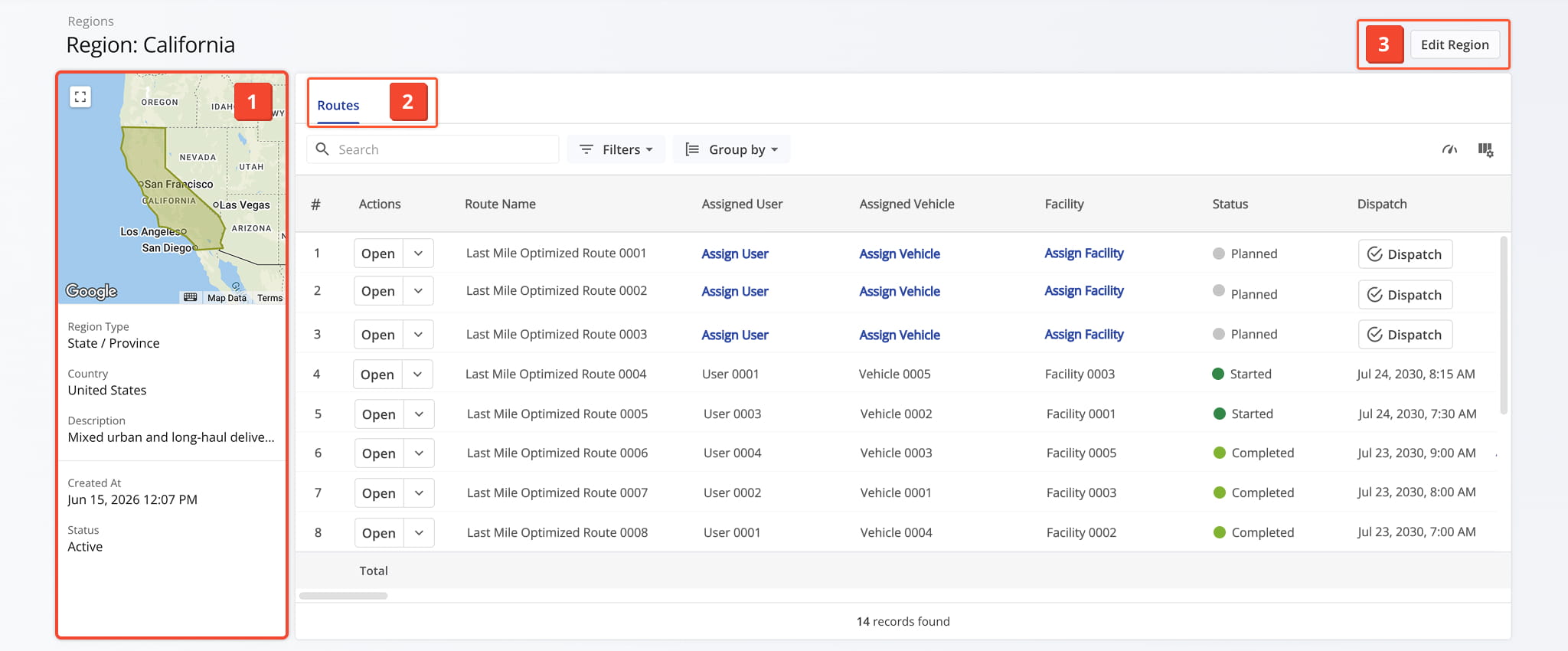
Task: Click the search magnifier icon
Action: (x=322, y=149)
